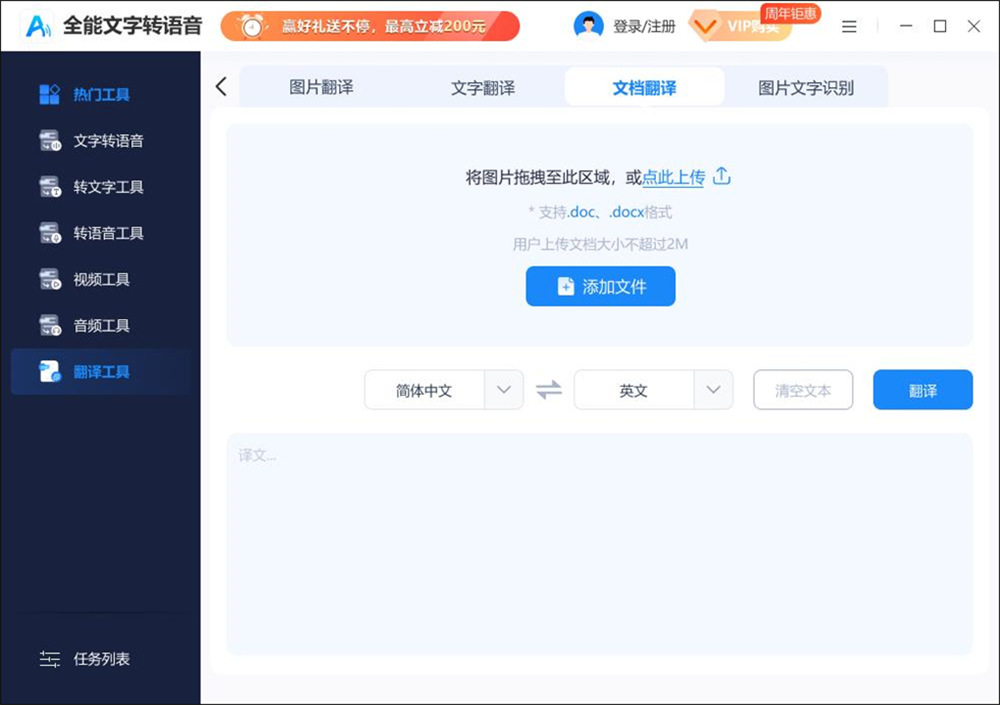The width and height of the screenshot is (1000, 705).
Task: Open the 英文 language combo box
Action: [x=654, y=390]
